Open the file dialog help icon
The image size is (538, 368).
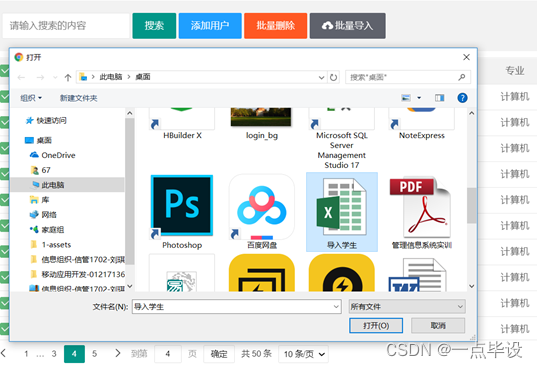462,98
